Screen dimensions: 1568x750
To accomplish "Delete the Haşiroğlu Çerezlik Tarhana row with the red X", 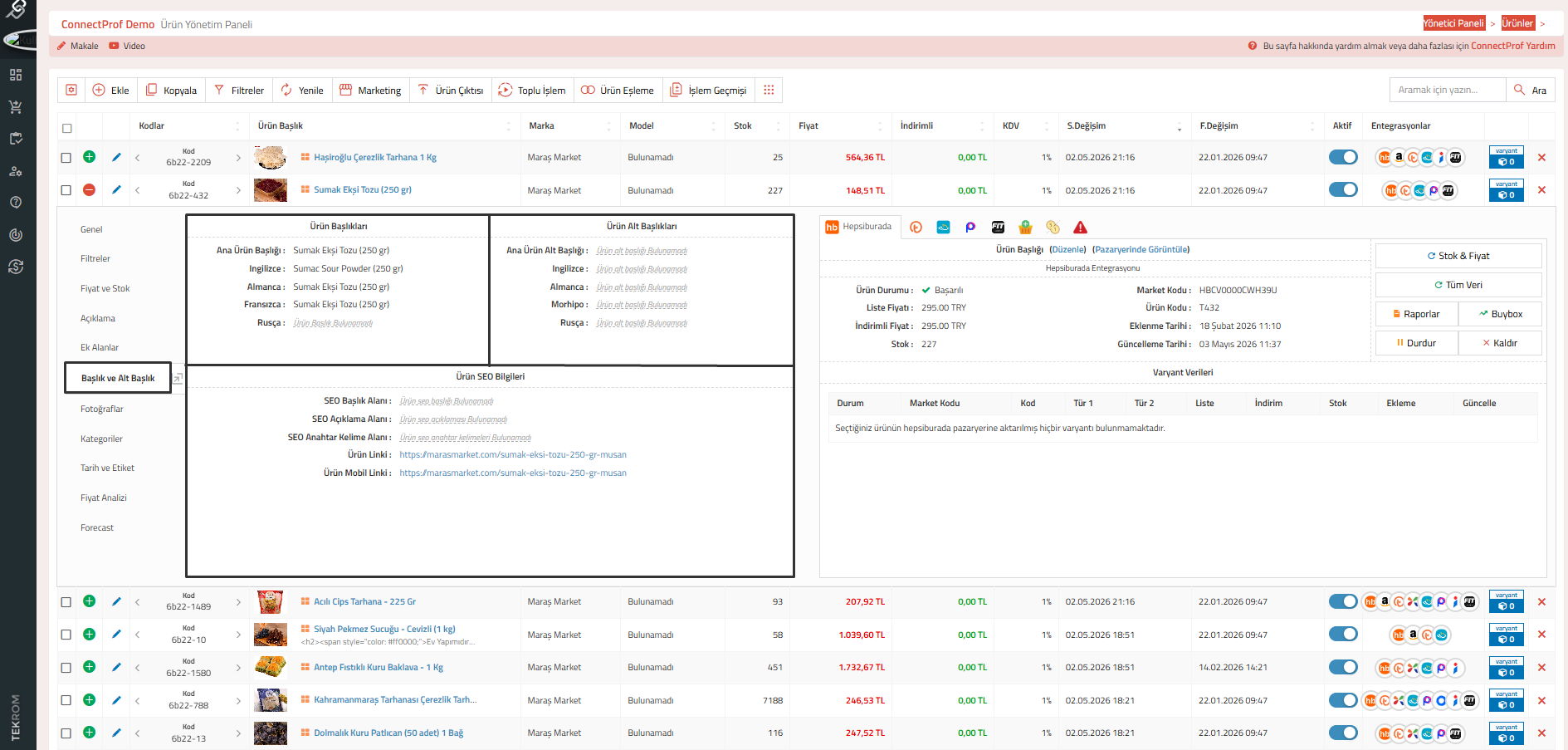I will [x=1541, y=157].
